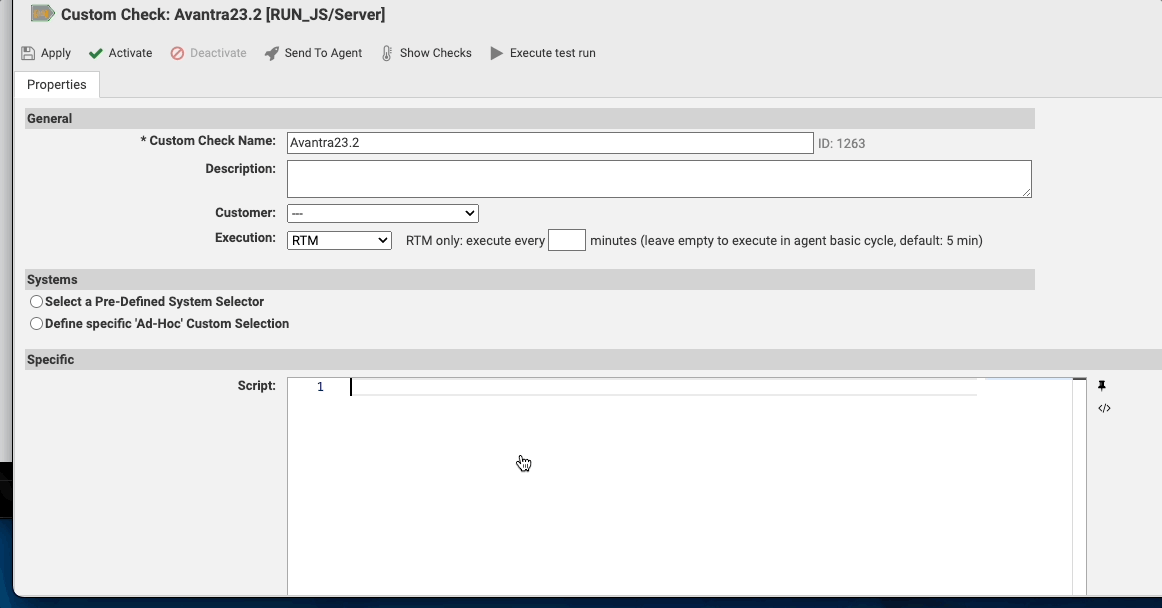Click the Execute test run button
Image resolution: width=1162 pixels, height=608 pixels.
point(543,52)
